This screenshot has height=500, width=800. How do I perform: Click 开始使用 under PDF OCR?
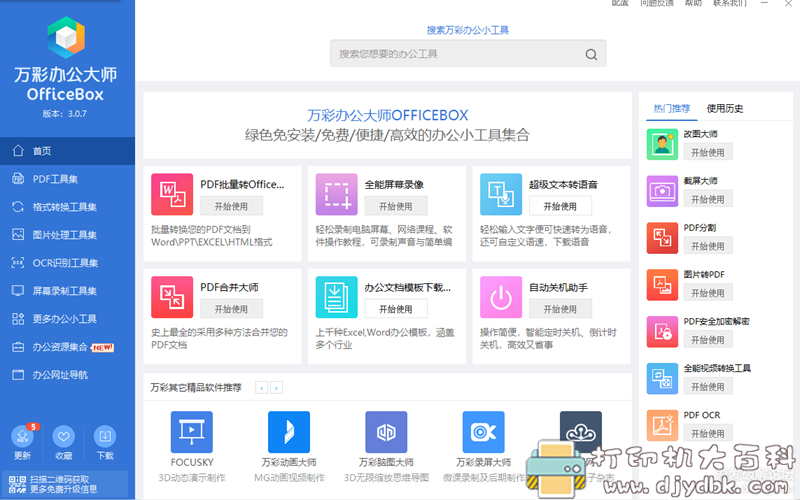coord(708,434)
